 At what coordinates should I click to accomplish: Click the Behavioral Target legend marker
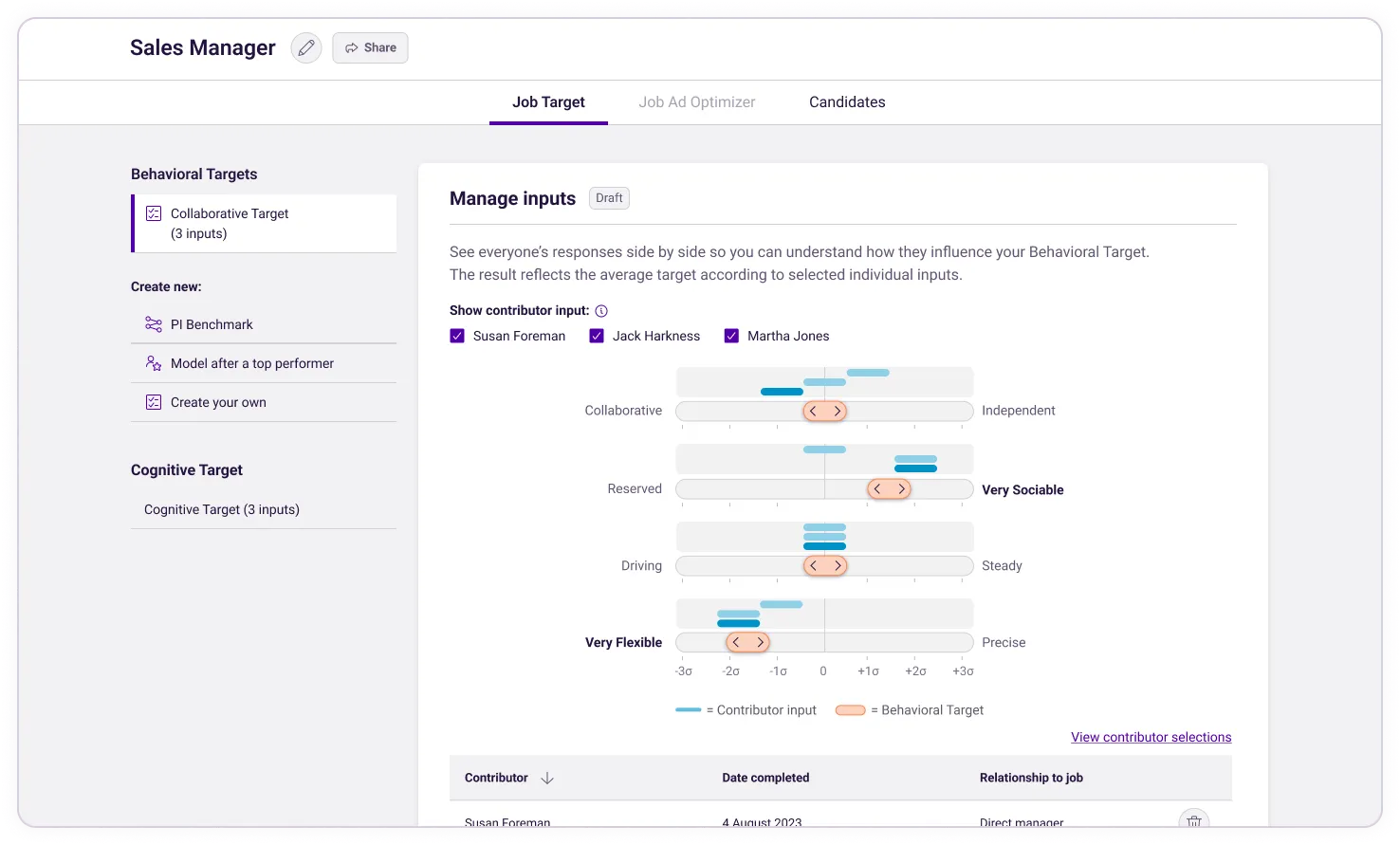pyautogui.click(x=850, y=709)
